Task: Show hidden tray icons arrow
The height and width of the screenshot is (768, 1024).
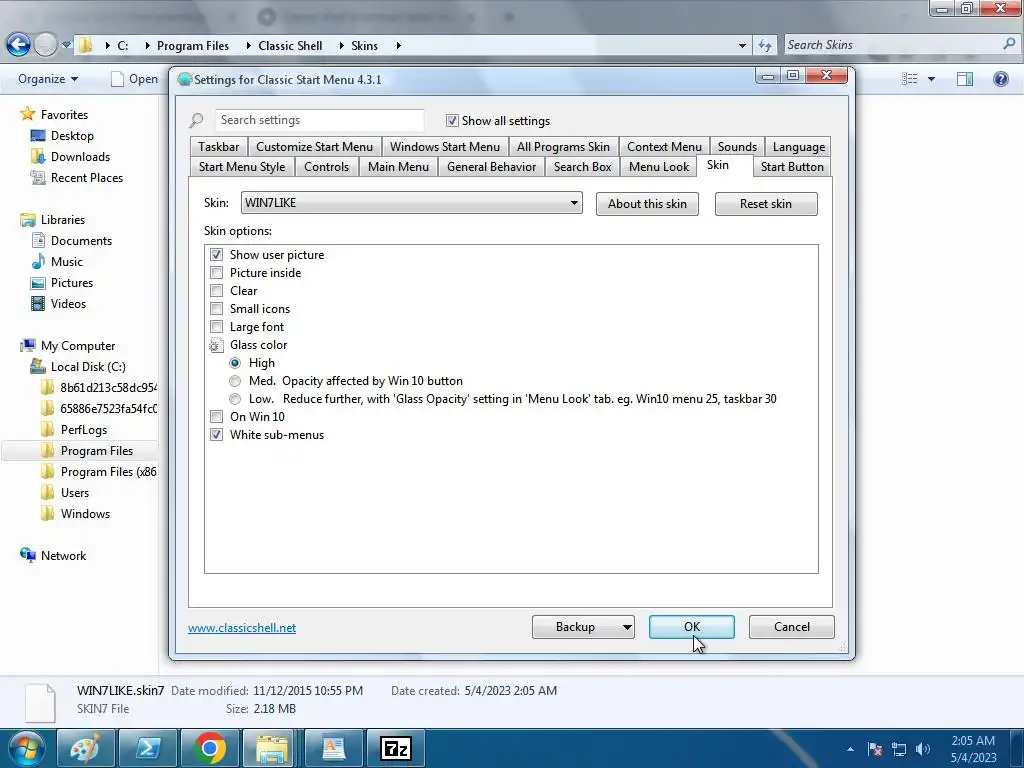Action: tap(850, 749)
